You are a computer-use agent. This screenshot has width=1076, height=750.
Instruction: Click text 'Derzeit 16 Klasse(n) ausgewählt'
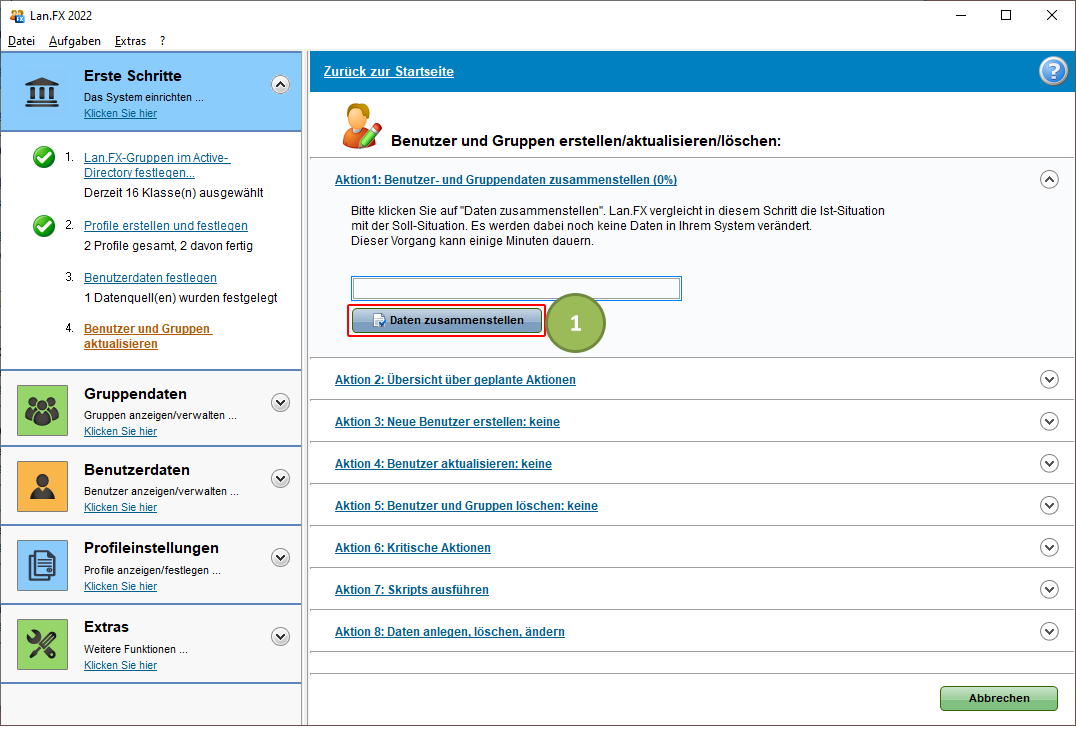pos(174,193)
